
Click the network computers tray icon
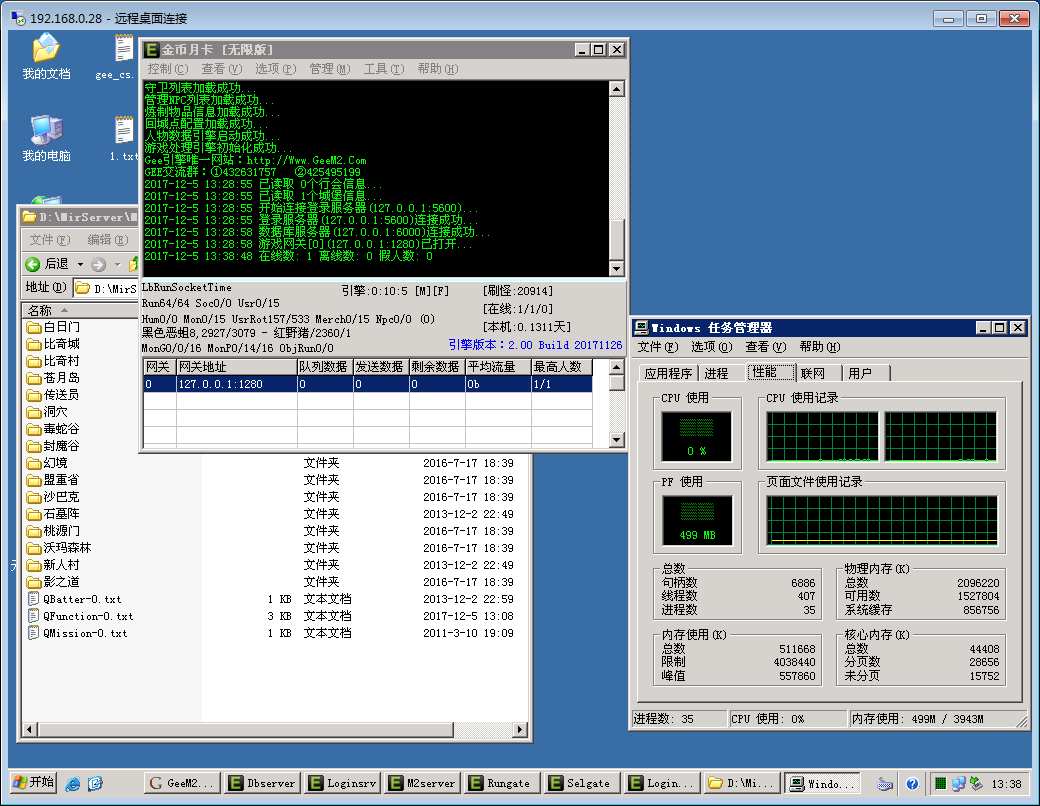point(958,783)
